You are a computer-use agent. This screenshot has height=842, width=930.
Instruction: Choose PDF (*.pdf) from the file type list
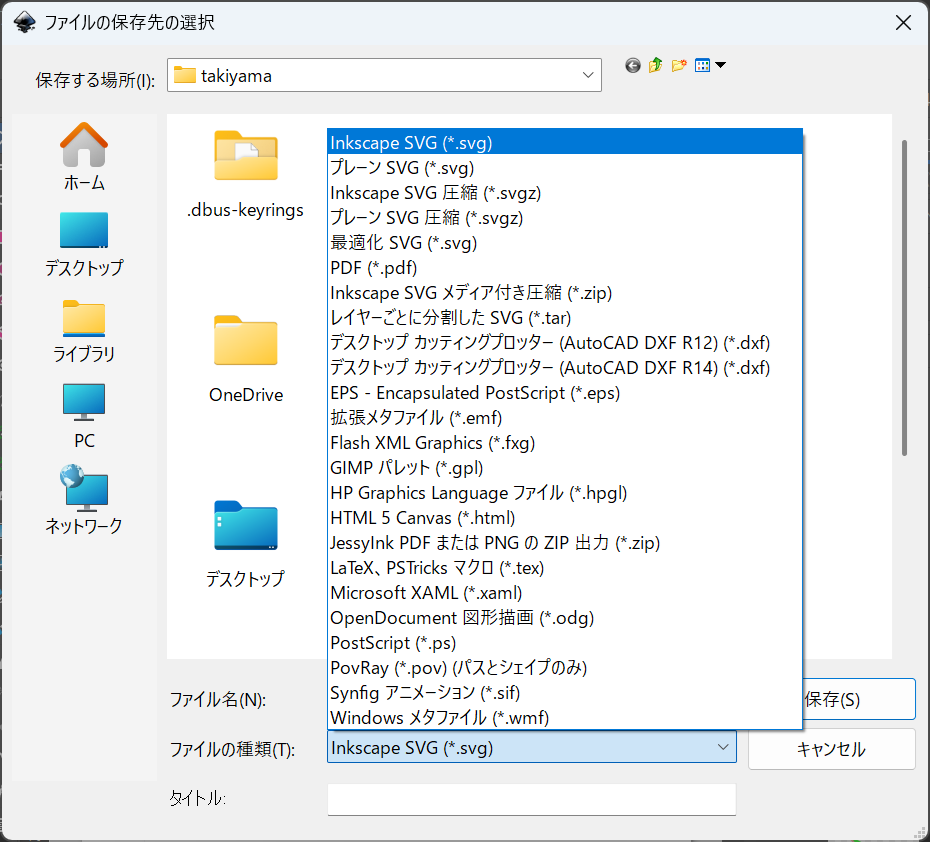[x=374, y=268]
